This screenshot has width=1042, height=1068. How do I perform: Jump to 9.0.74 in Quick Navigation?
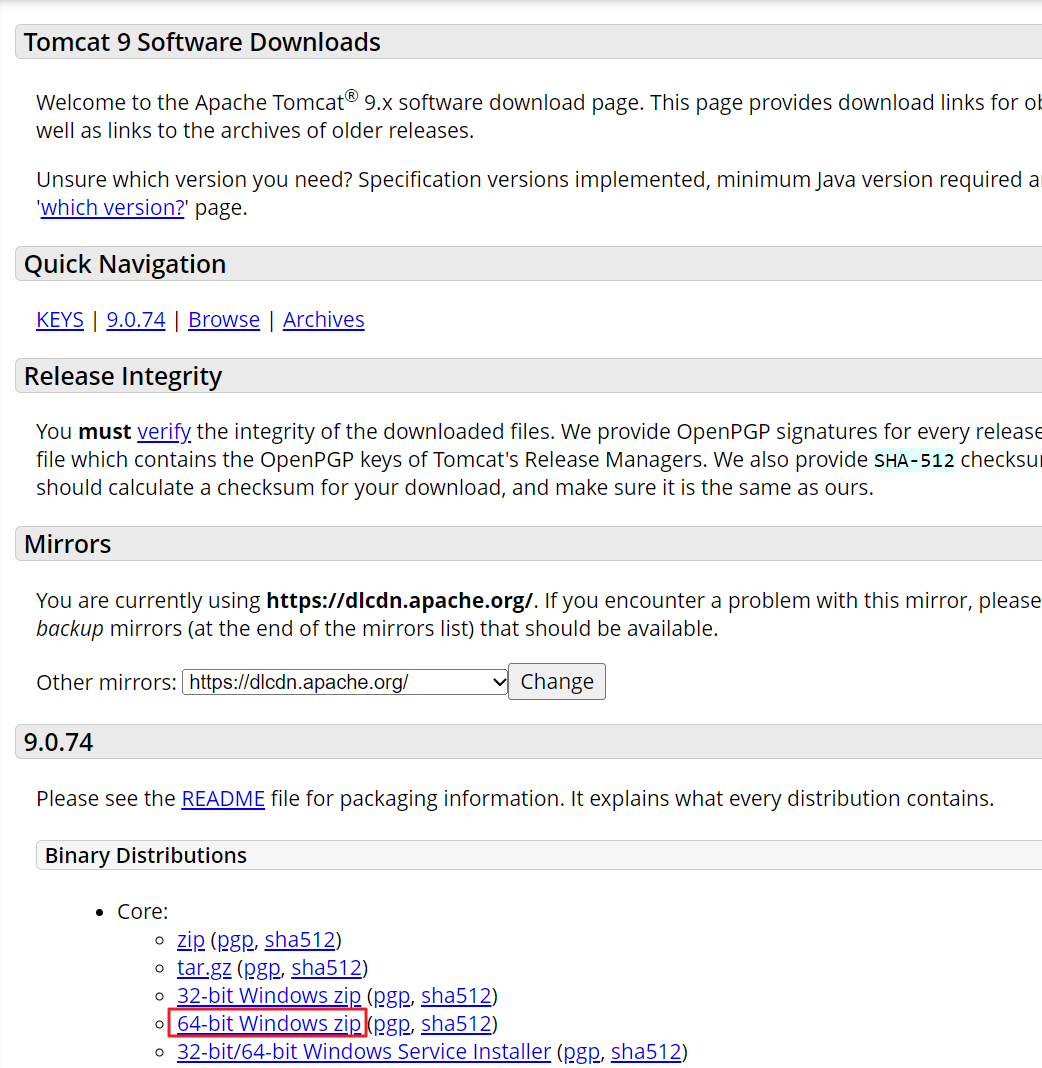[136, 319]
